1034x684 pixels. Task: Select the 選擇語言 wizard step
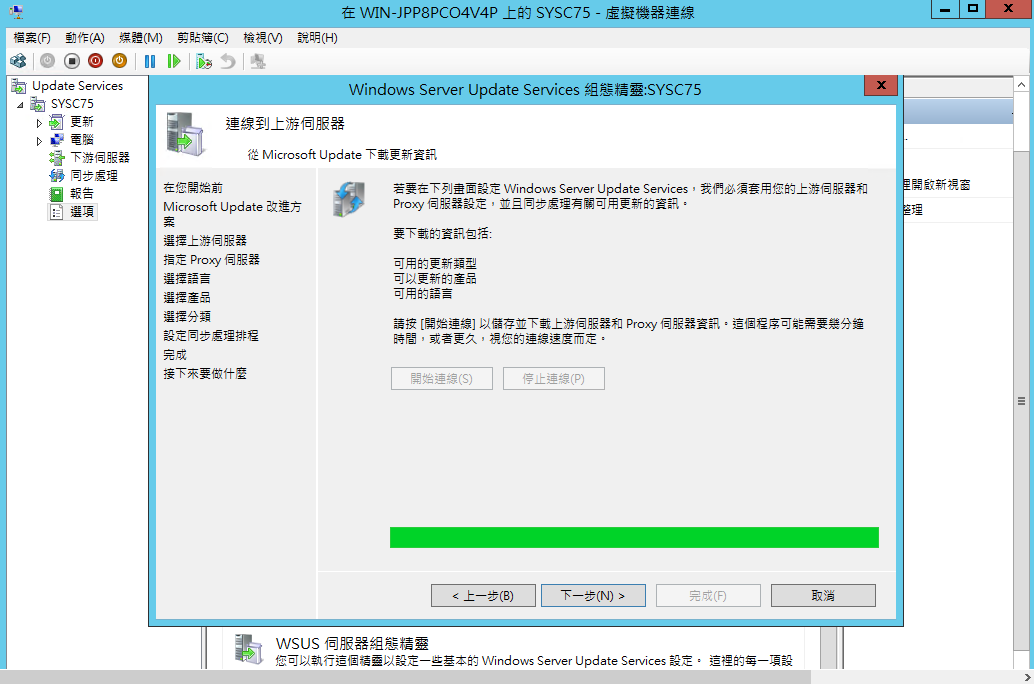[x=187, y=279]
